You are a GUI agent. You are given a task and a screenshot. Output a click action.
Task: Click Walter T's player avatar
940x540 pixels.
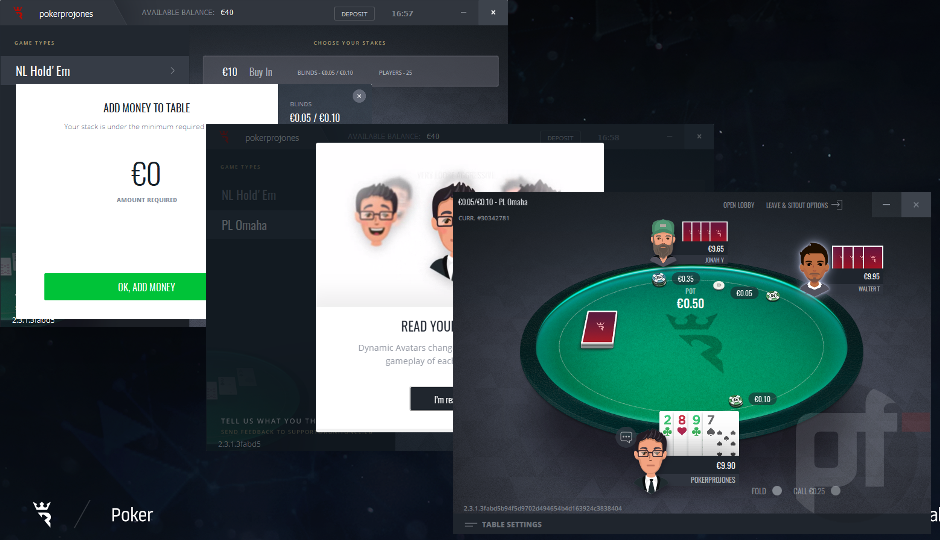814,266
